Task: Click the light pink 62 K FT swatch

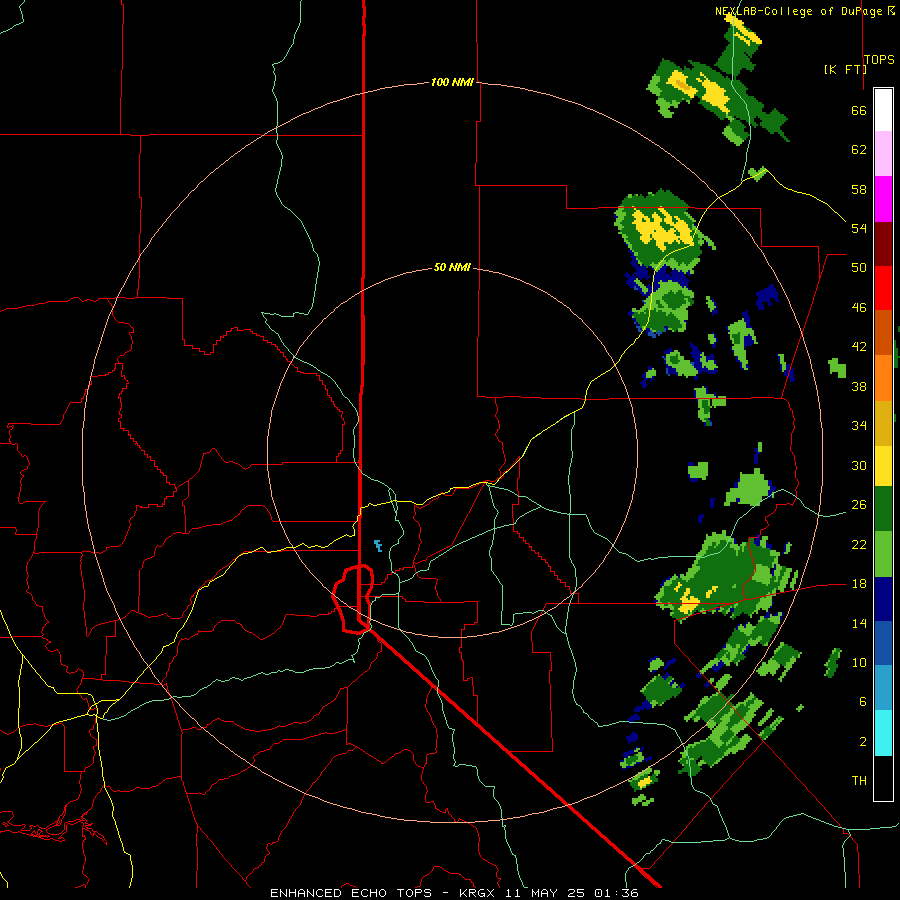Action: pos(883,154)
